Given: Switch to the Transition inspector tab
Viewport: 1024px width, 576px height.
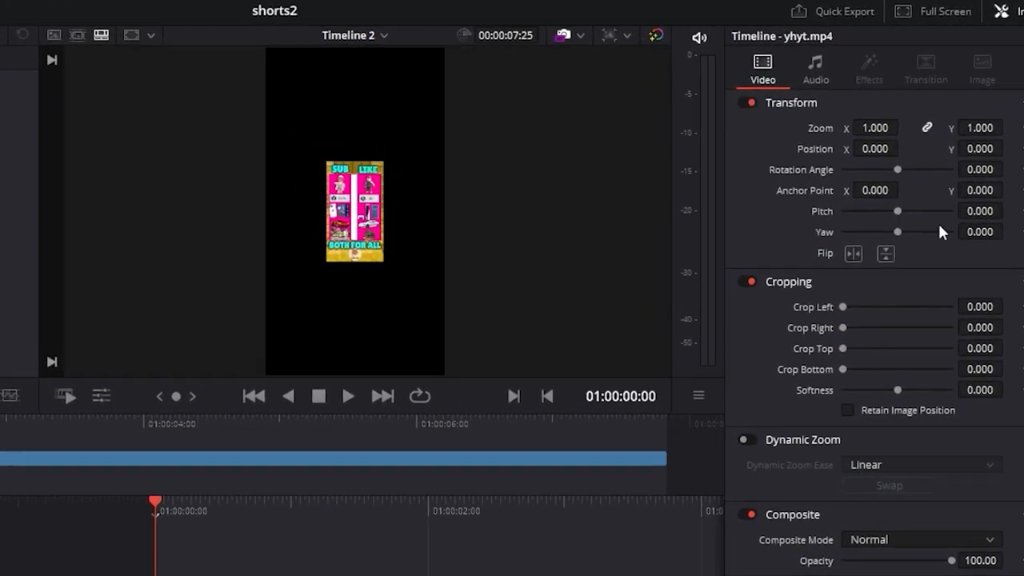Looking at the screenshot, I should (925, 70).
